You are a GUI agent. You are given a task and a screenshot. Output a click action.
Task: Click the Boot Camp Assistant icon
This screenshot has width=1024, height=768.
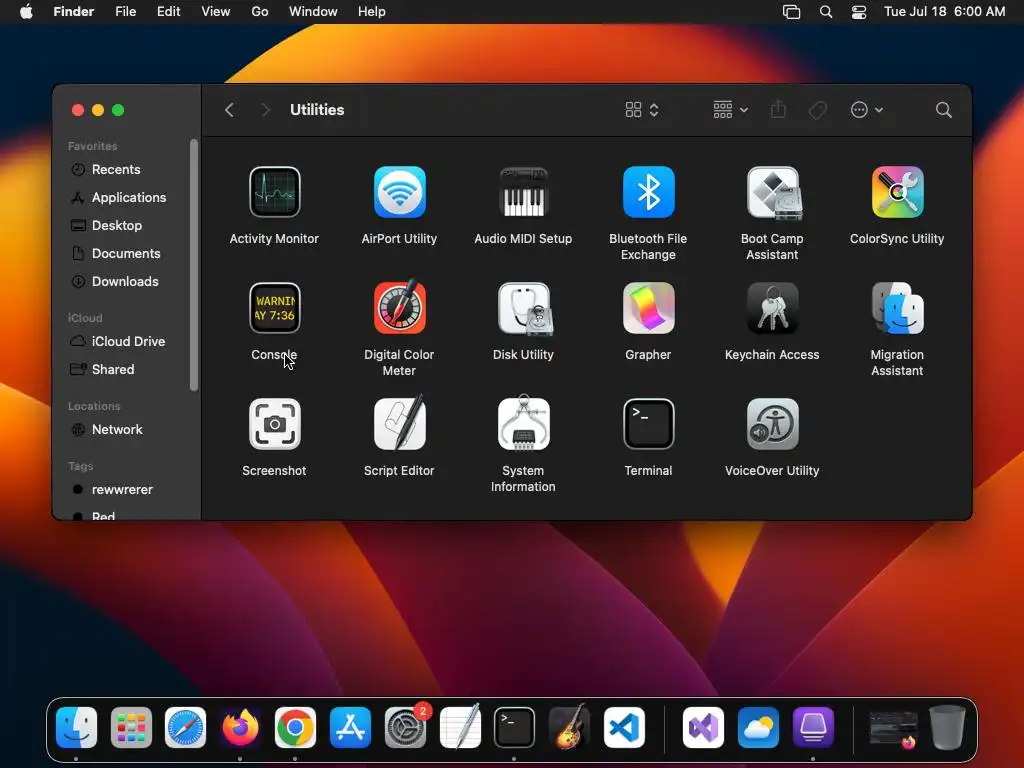click(x=773, y=192)
